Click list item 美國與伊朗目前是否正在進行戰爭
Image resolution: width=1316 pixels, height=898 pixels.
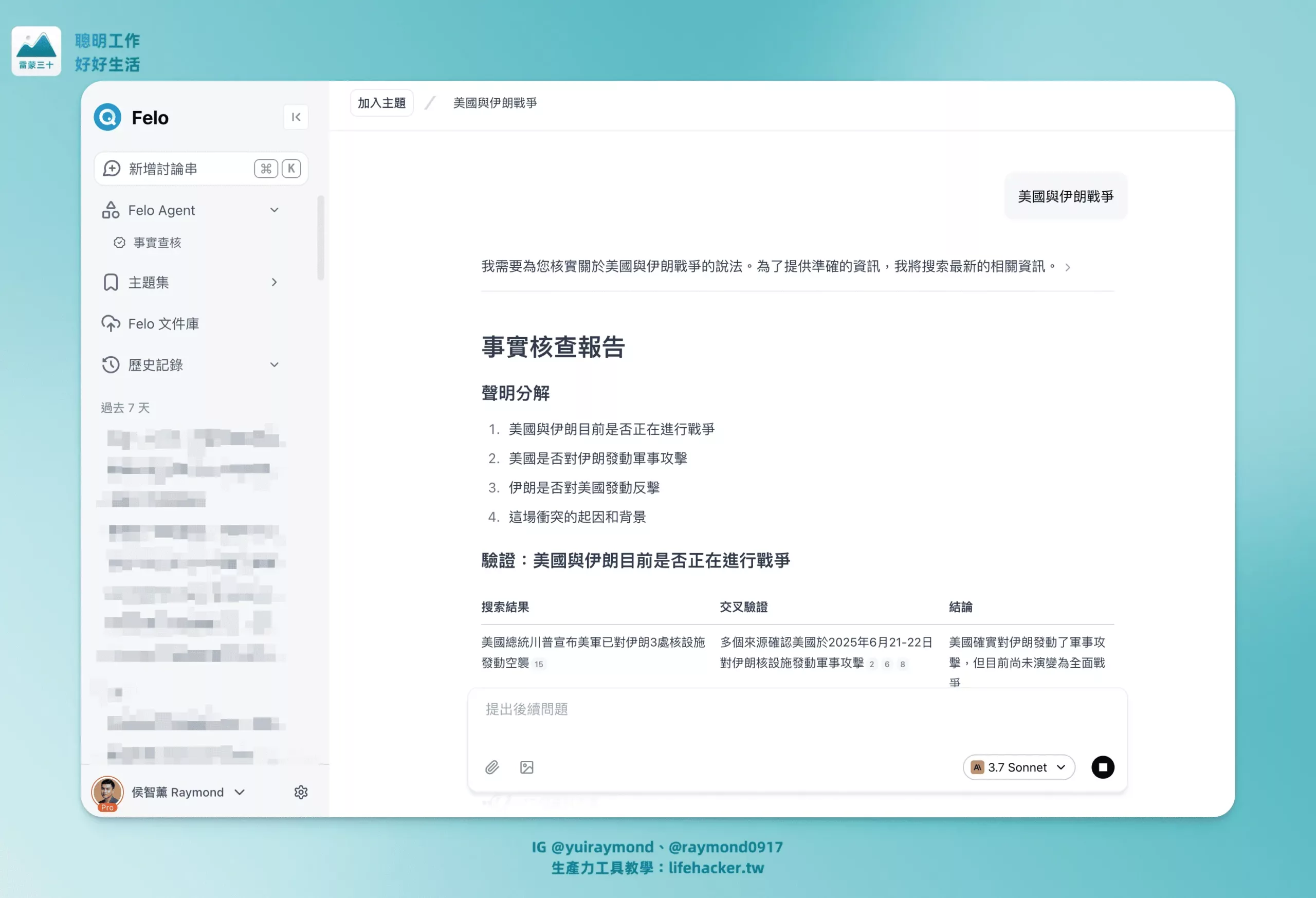(612, 429)
